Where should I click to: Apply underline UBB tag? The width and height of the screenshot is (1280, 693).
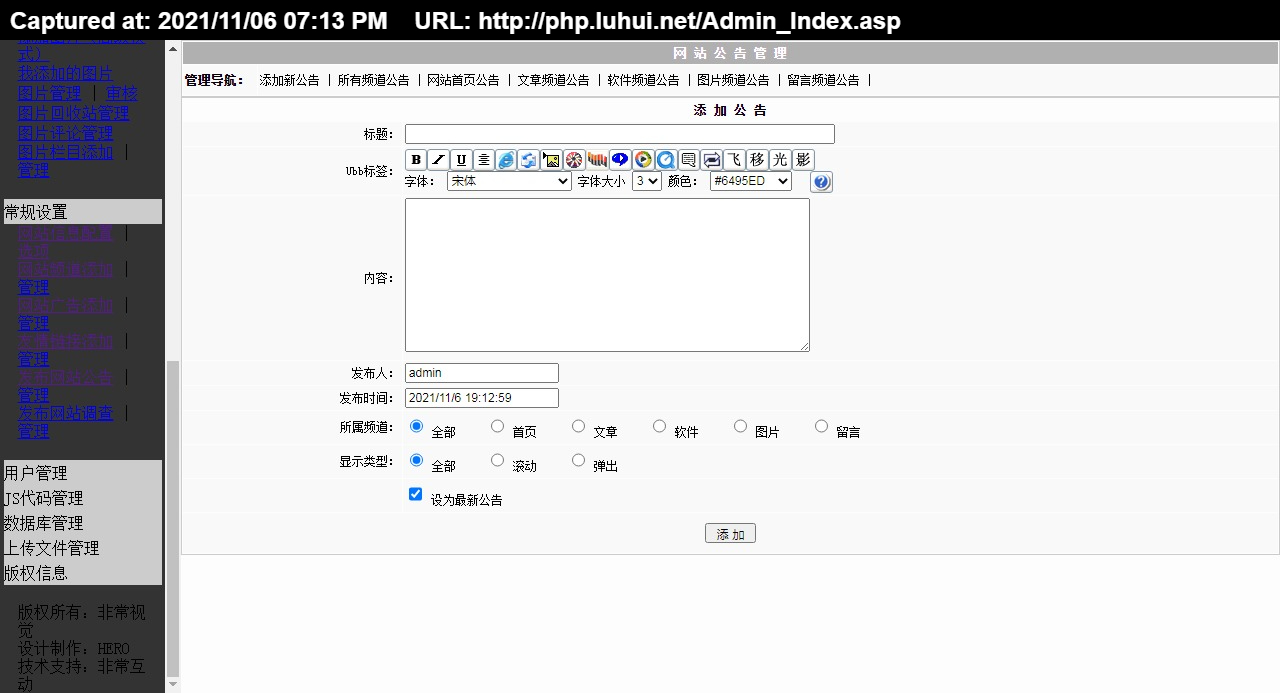coord(461,160)
